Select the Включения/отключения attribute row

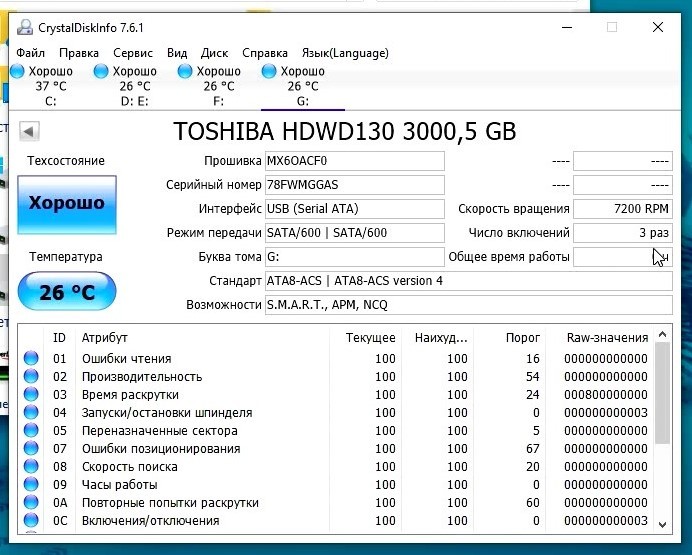(150, 521)
